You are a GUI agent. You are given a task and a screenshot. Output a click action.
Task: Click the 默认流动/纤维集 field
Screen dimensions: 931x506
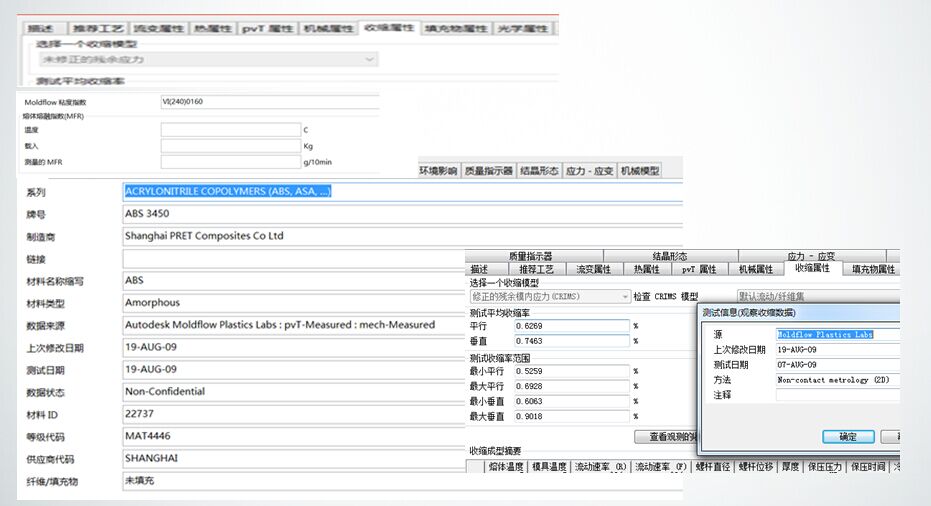point(818,296)
